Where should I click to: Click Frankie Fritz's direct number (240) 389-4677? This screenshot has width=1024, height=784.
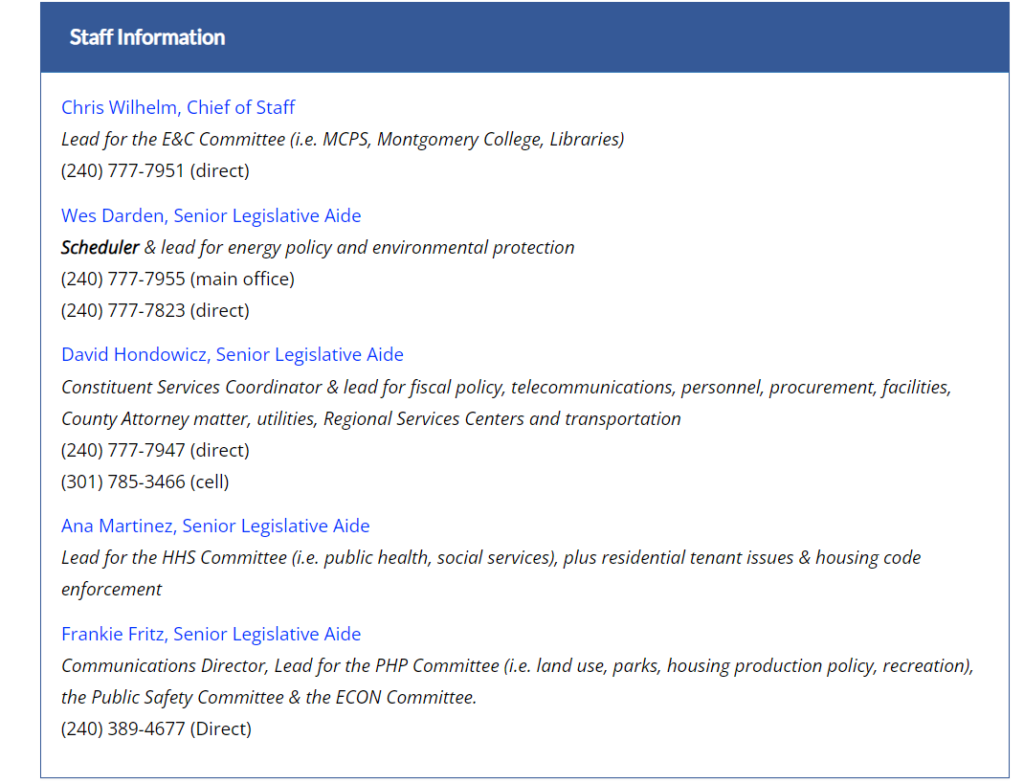[123, 728]
